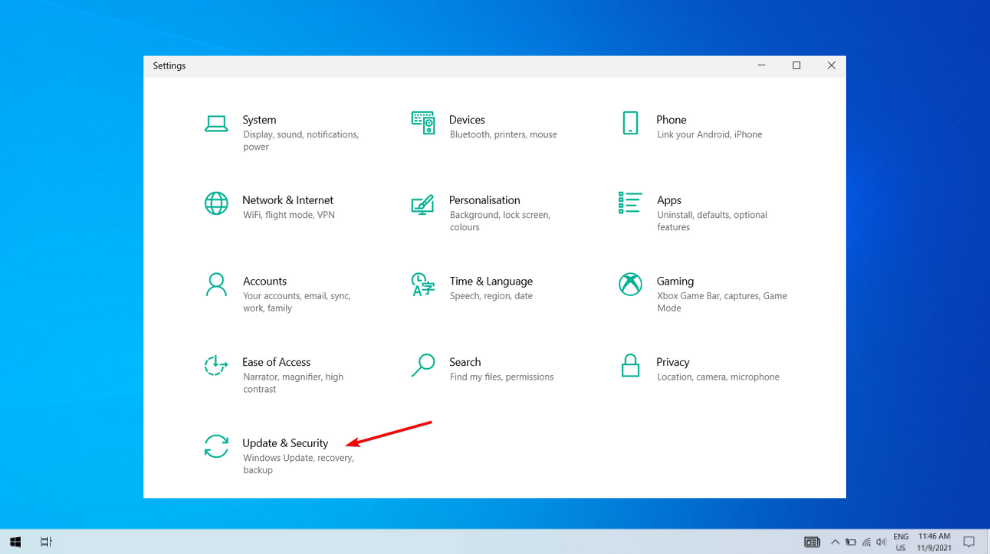This screenshot has height=554, width=990.
Task: Open Devices settings for Bluetooth and printers
Action: coord(484,126)
